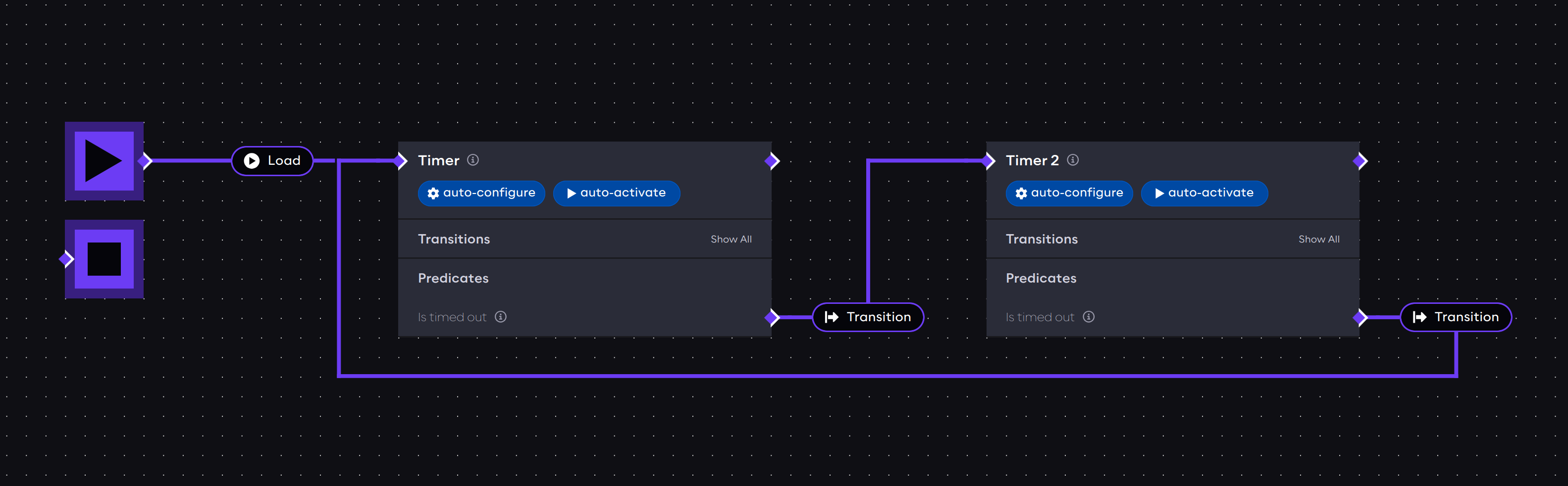Click the Timer node's input diamond port
The width and height of the screenshot is (1568, 486).
pos(400,161)
